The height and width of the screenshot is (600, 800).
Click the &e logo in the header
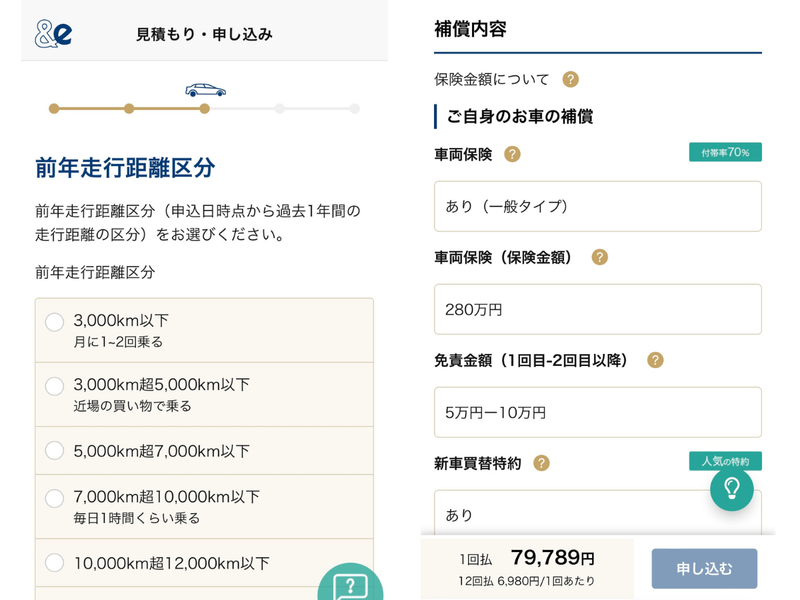(x=53, y=34)
